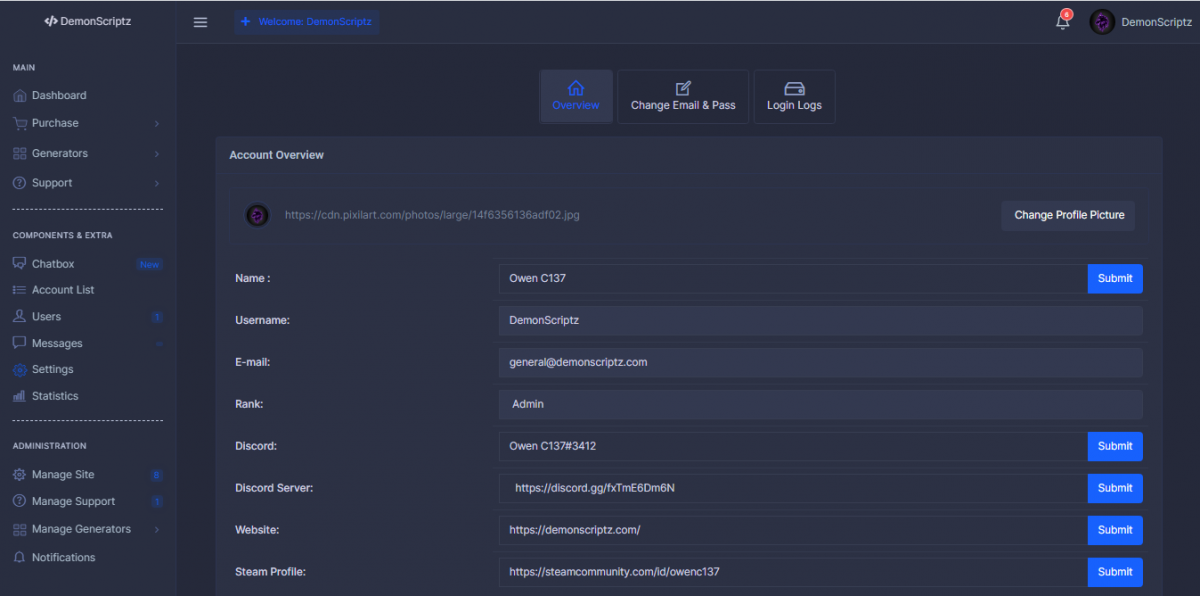Toggle the hamburger sidebar menu
1200x596 pixels.
click(x=200, y=22)
